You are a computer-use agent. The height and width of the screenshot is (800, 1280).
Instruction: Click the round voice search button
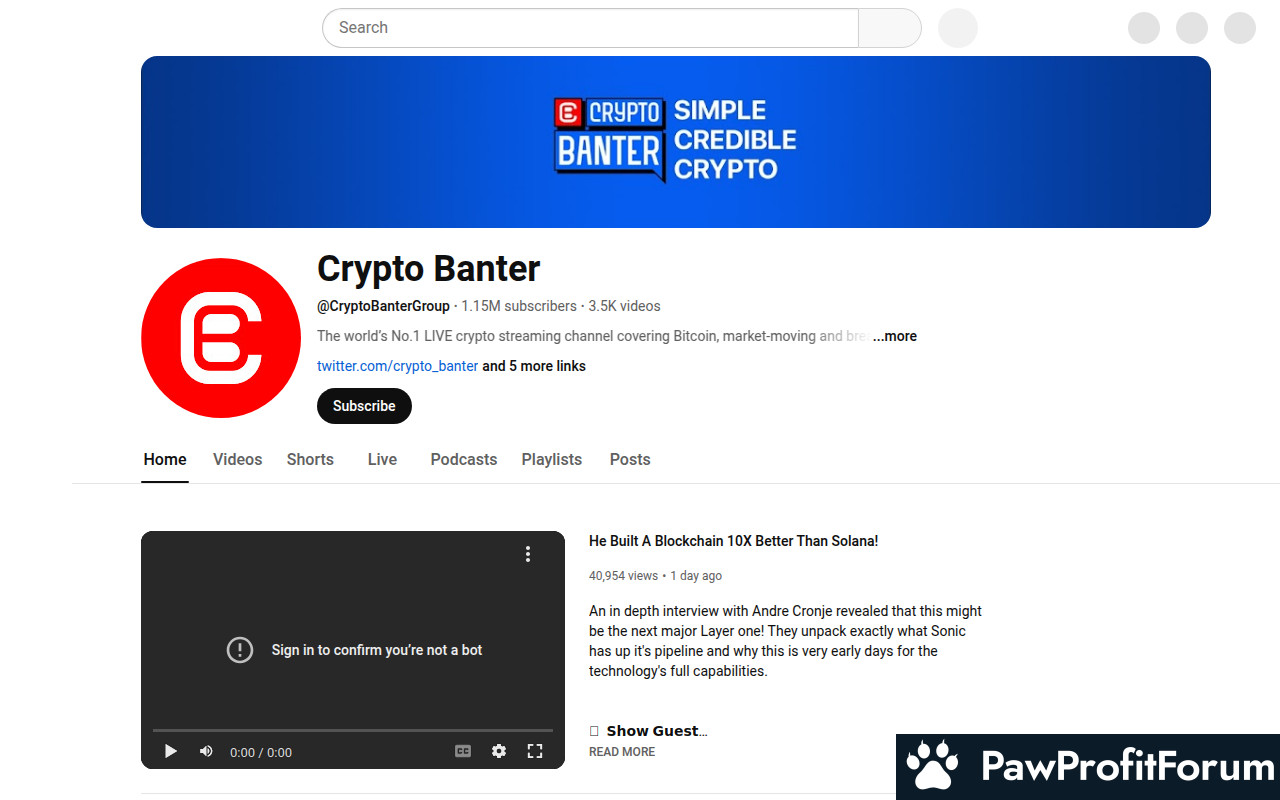(958, 28)
